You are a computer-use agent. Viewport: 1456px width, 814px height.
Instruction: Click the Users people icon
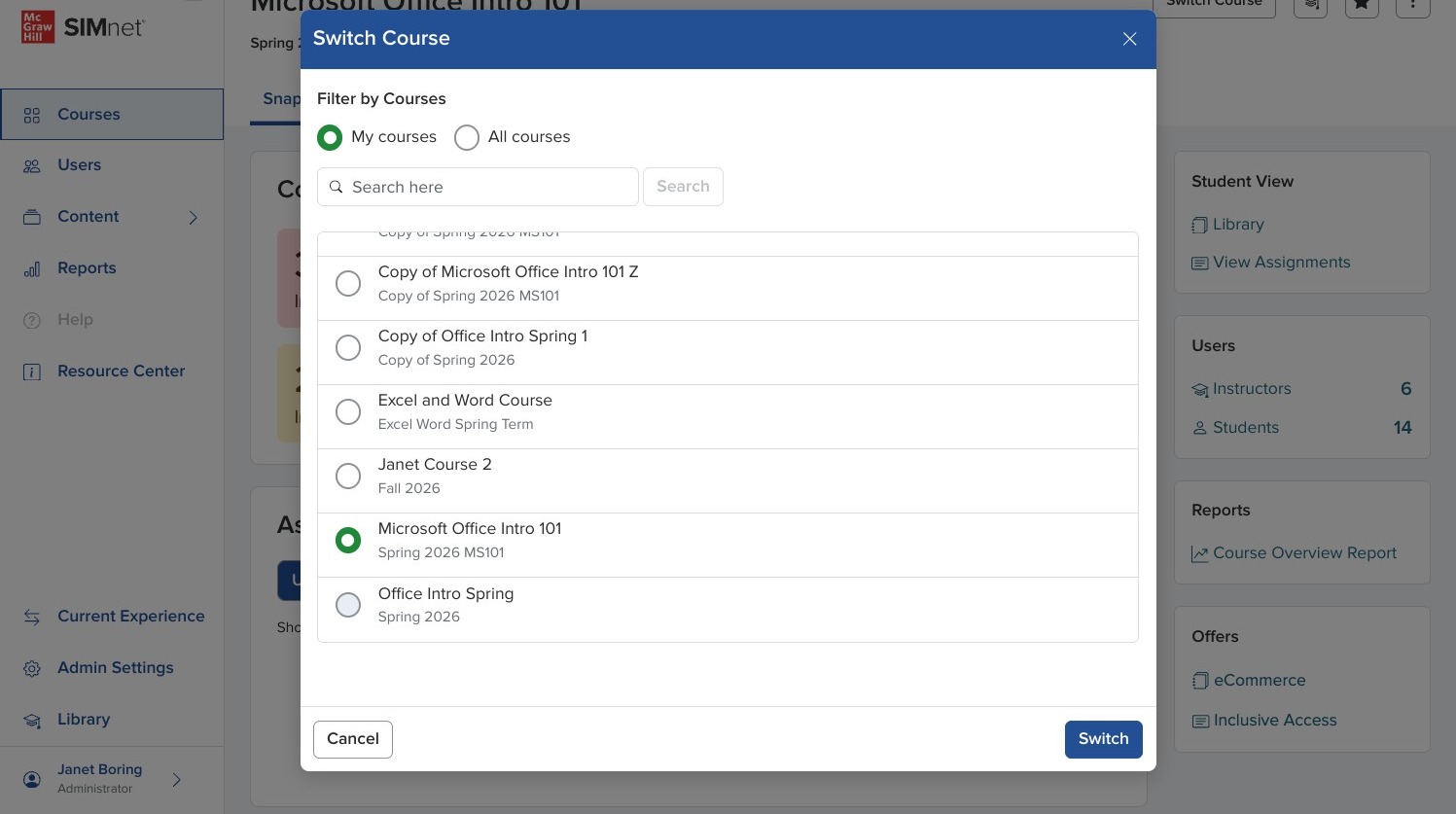pos(32,166)
